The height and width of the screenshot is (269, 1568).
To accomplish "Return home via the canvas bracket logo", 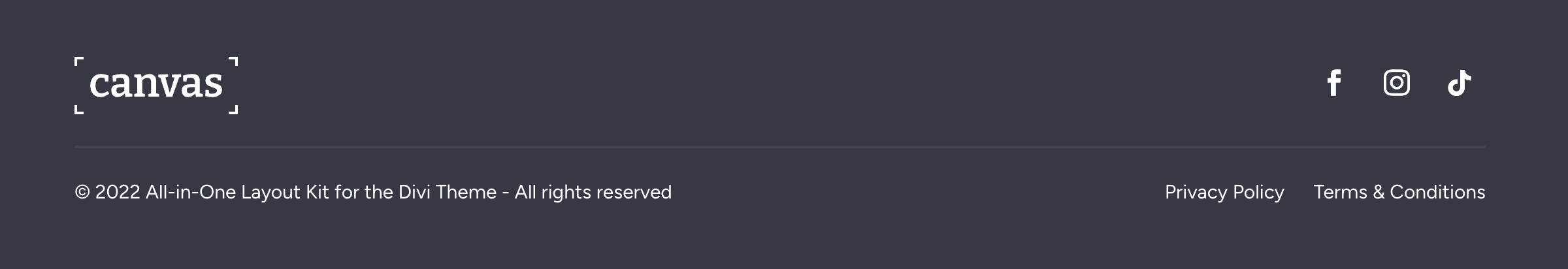I will click(x=156, y=86).
